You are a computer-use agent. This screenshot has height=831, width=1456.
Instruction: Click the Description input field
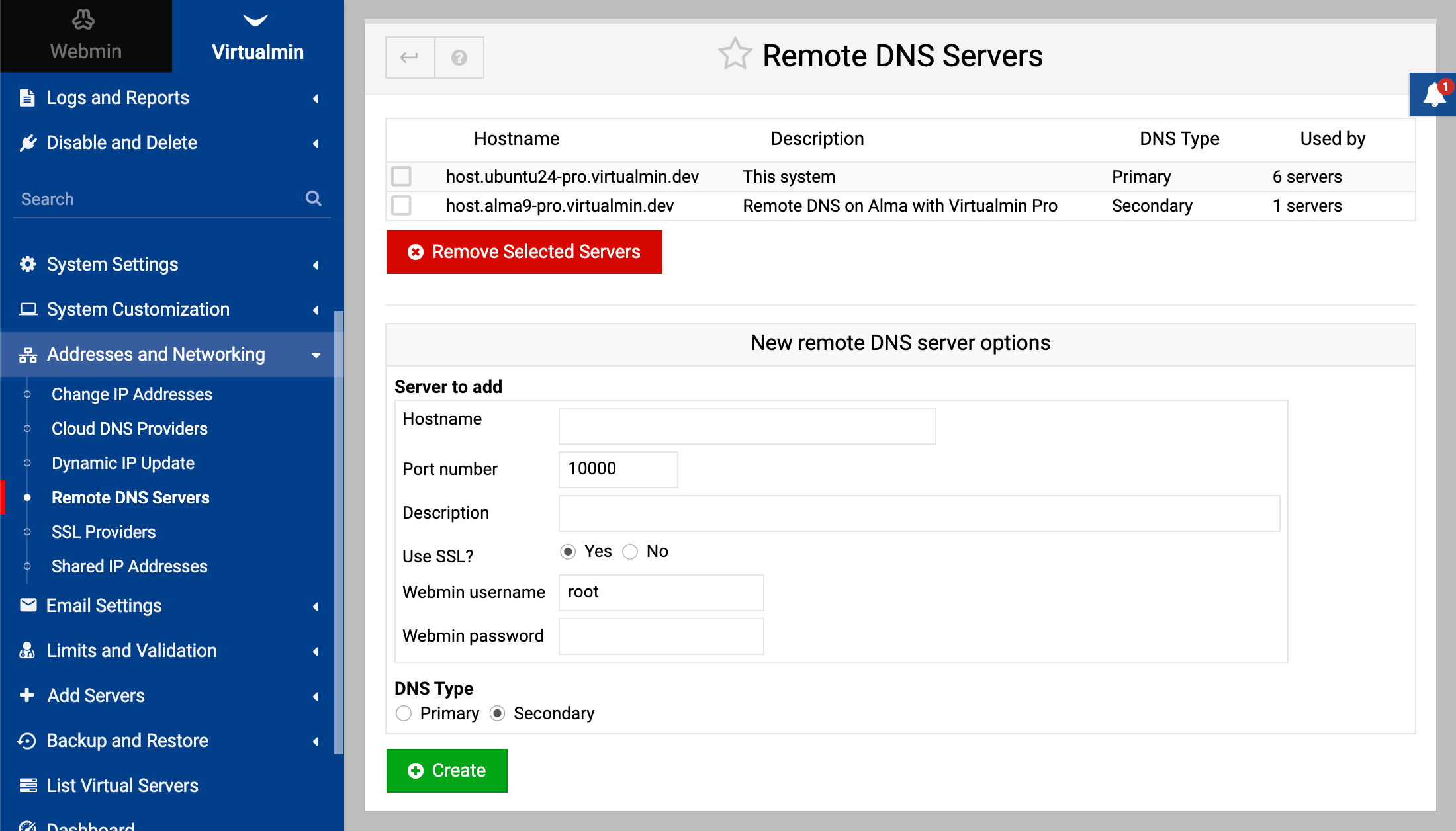click(x=919, y=513)
